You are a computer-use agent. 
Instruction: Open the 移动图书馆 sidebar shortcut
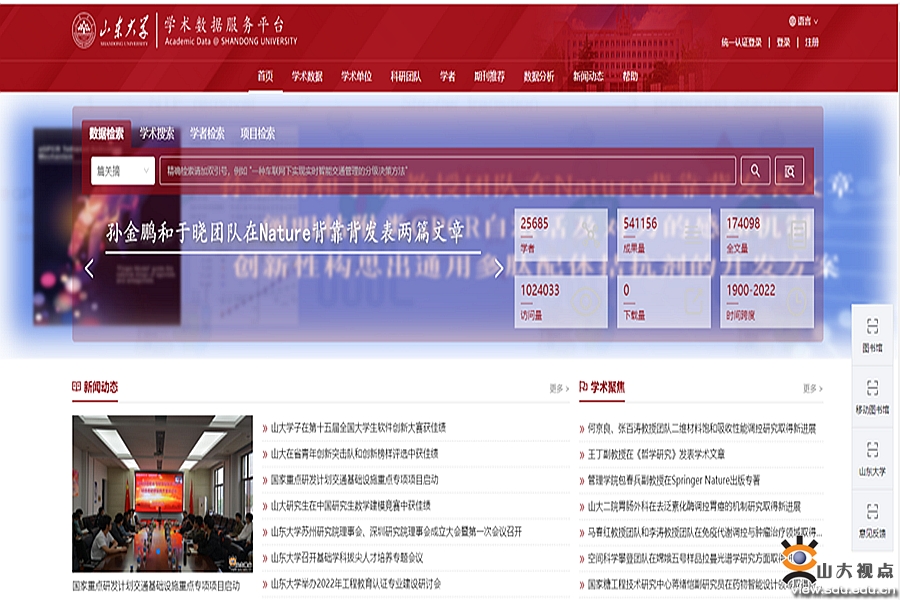point(872,397)
